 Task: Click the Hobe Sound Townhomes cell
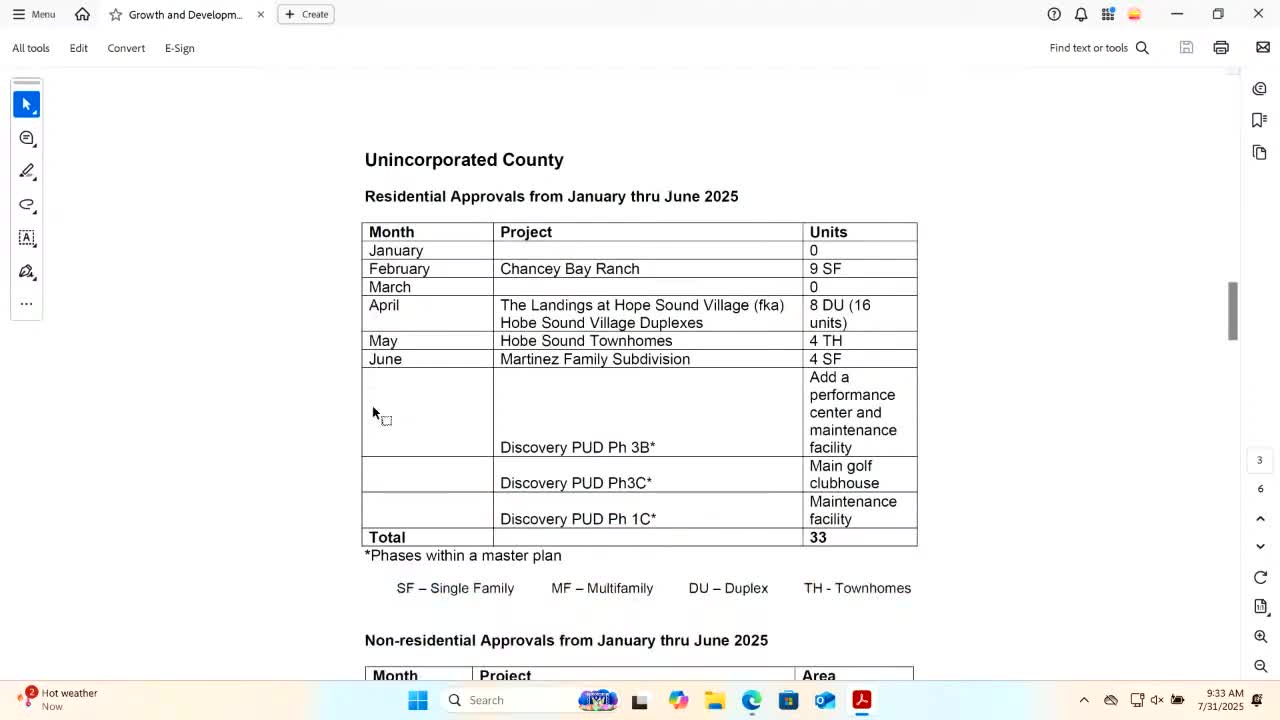[648, 341]
